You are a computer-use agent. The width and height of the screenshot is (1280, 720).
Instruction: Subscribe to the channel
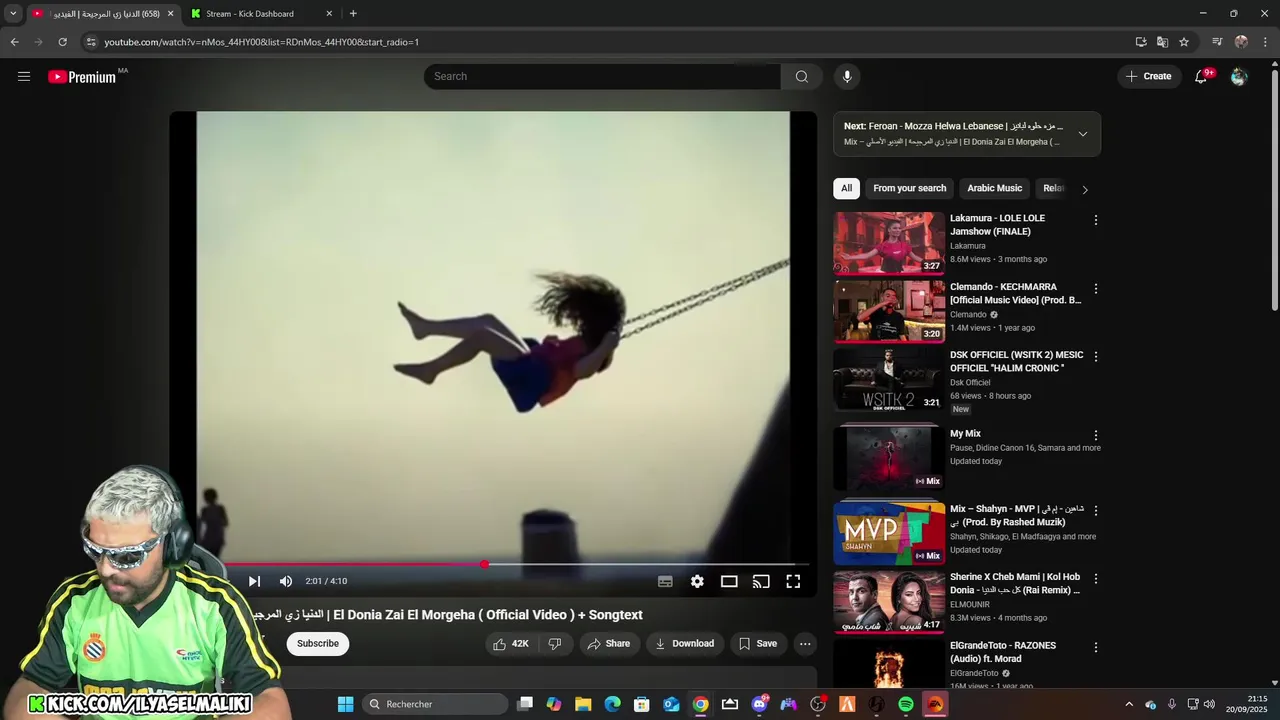318,644
